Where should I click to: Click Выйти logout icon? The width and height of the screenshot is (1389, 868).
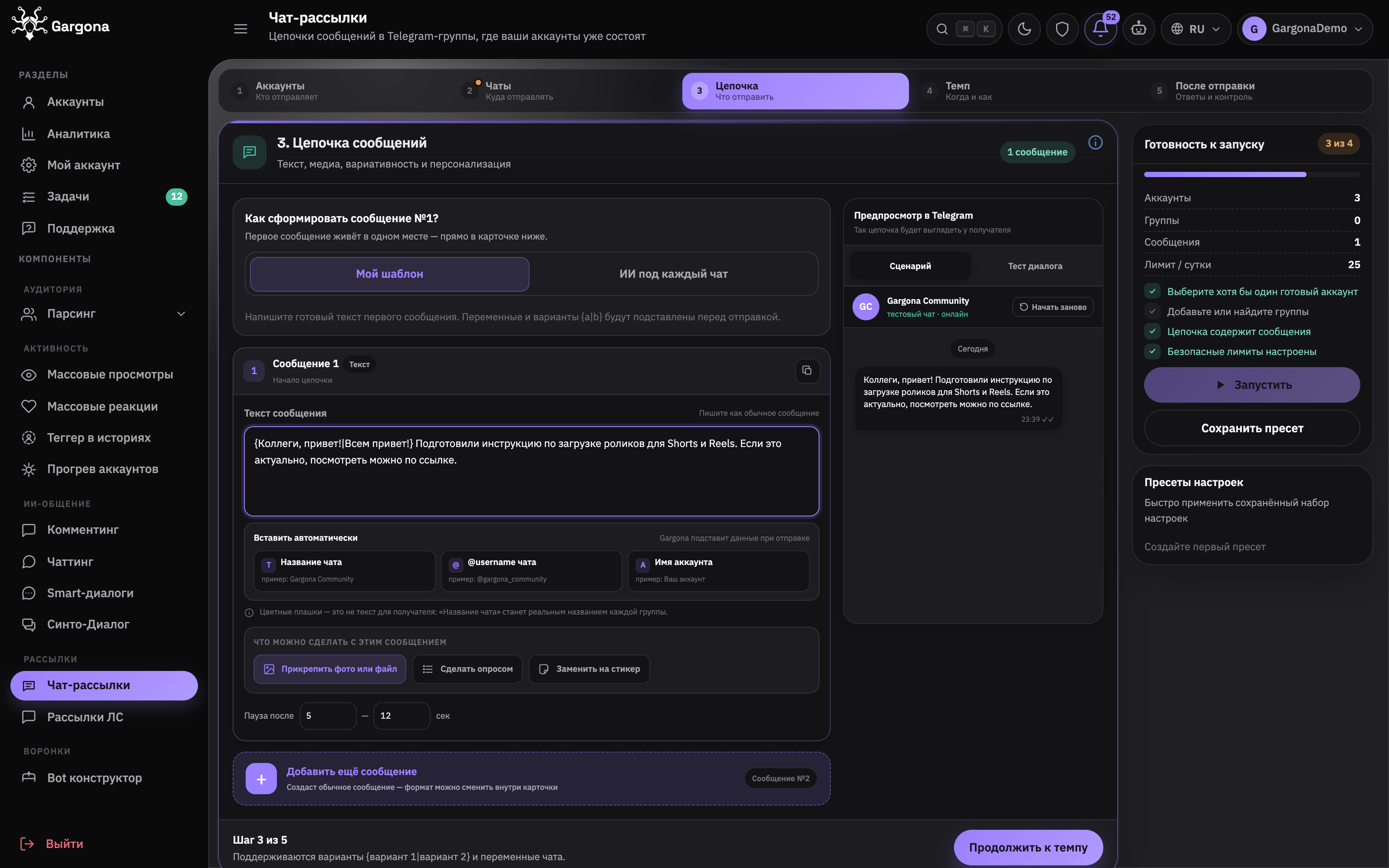pyautogui.click(x=27, y=843)
